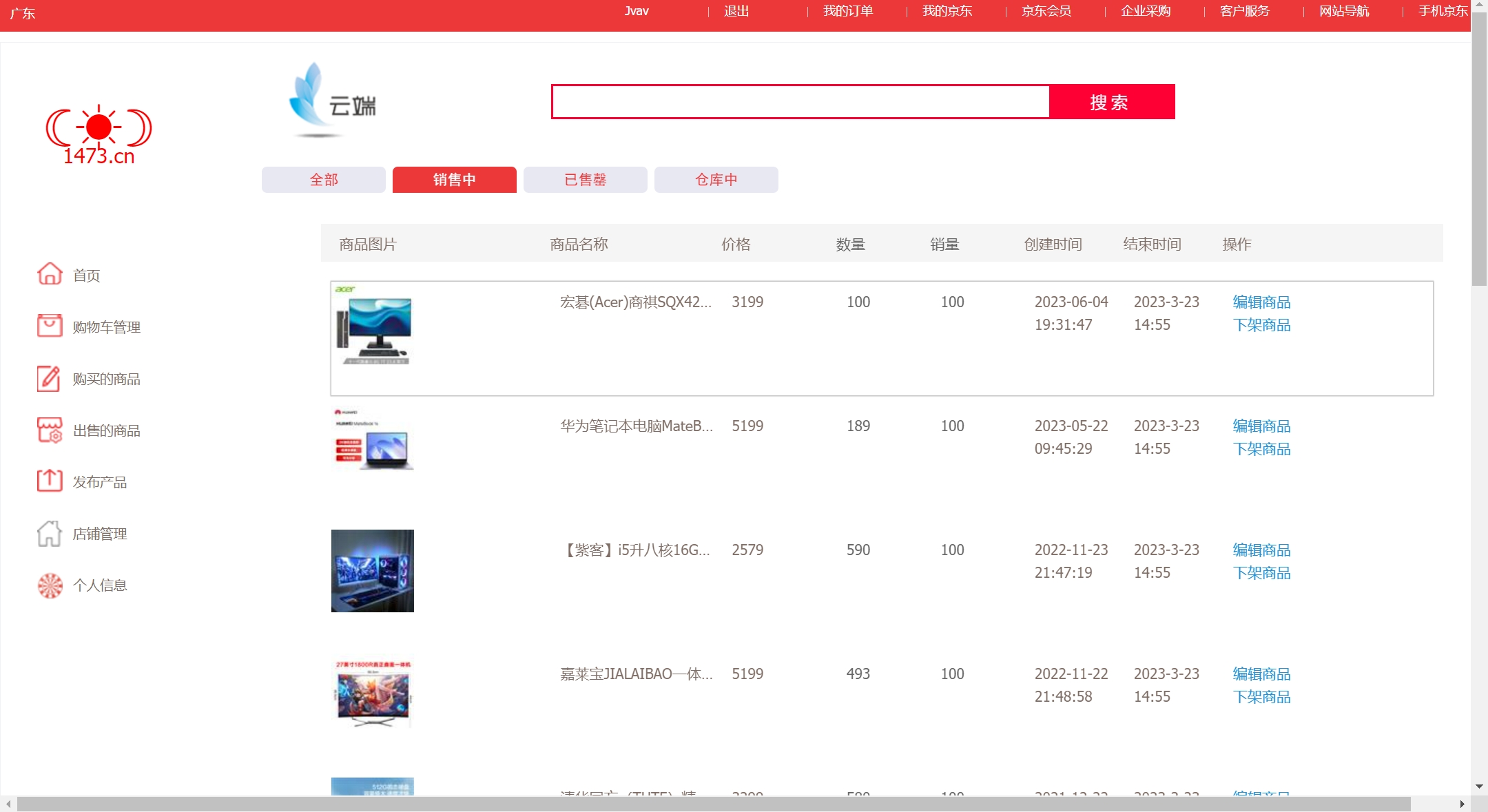Click the 搜索 button

click(x=1112, y=102)
